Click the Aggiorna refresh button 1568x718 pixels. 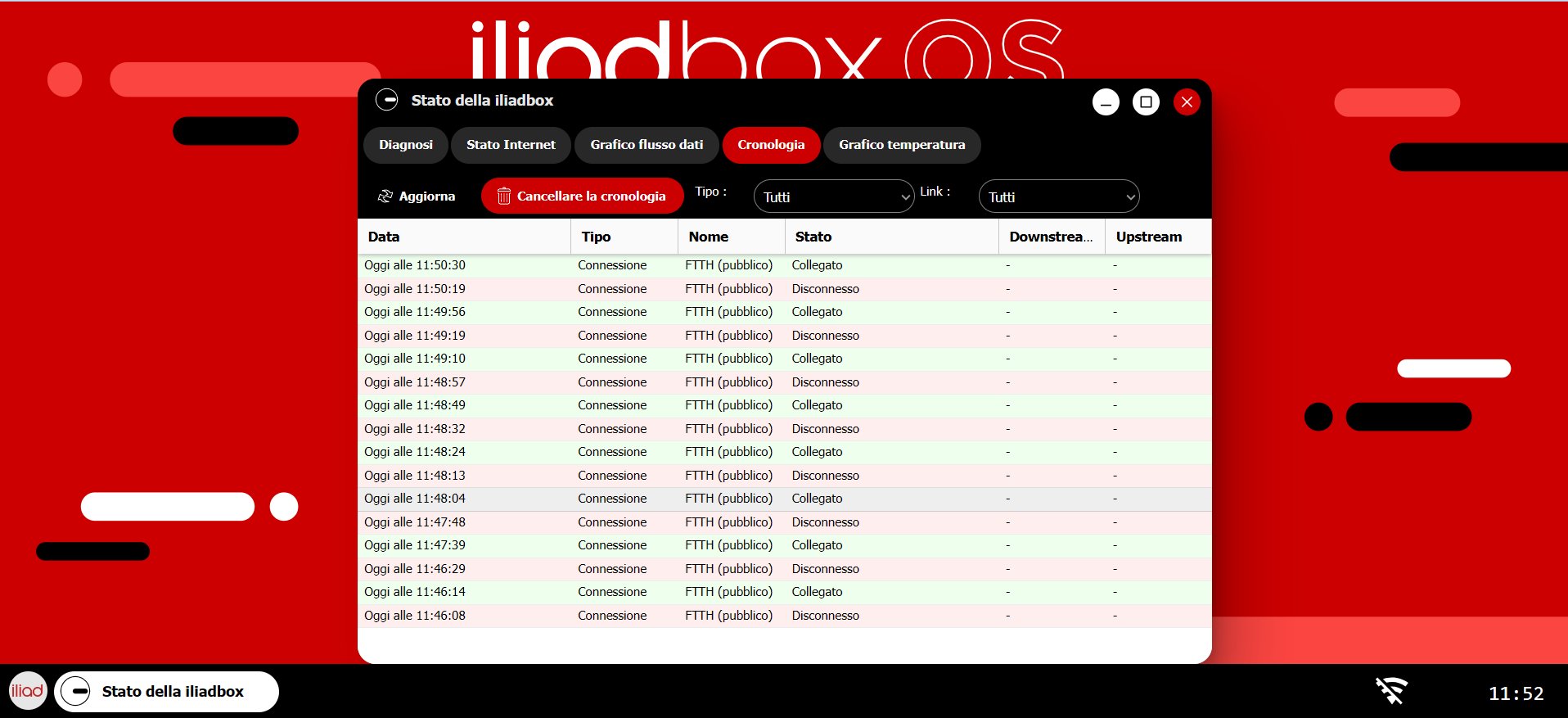coord(417,196)
